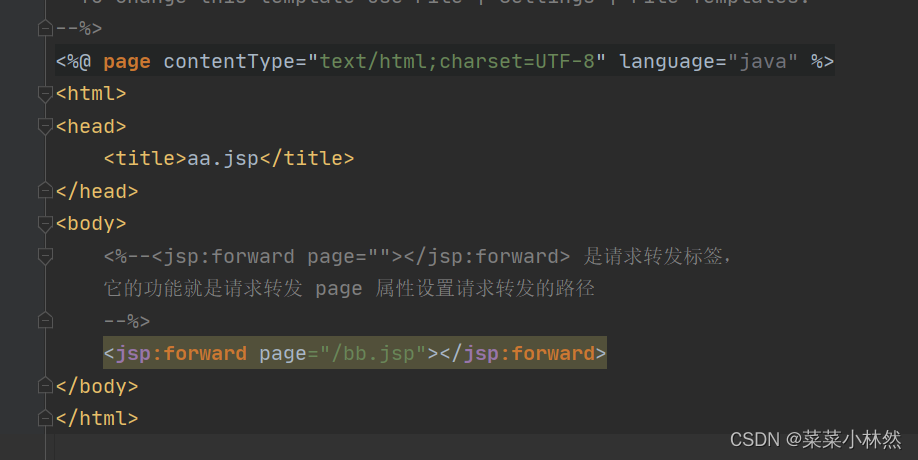Fold the jsp:forward comment block start
This screenshot has height=460, width=918.
click(44, 256)
